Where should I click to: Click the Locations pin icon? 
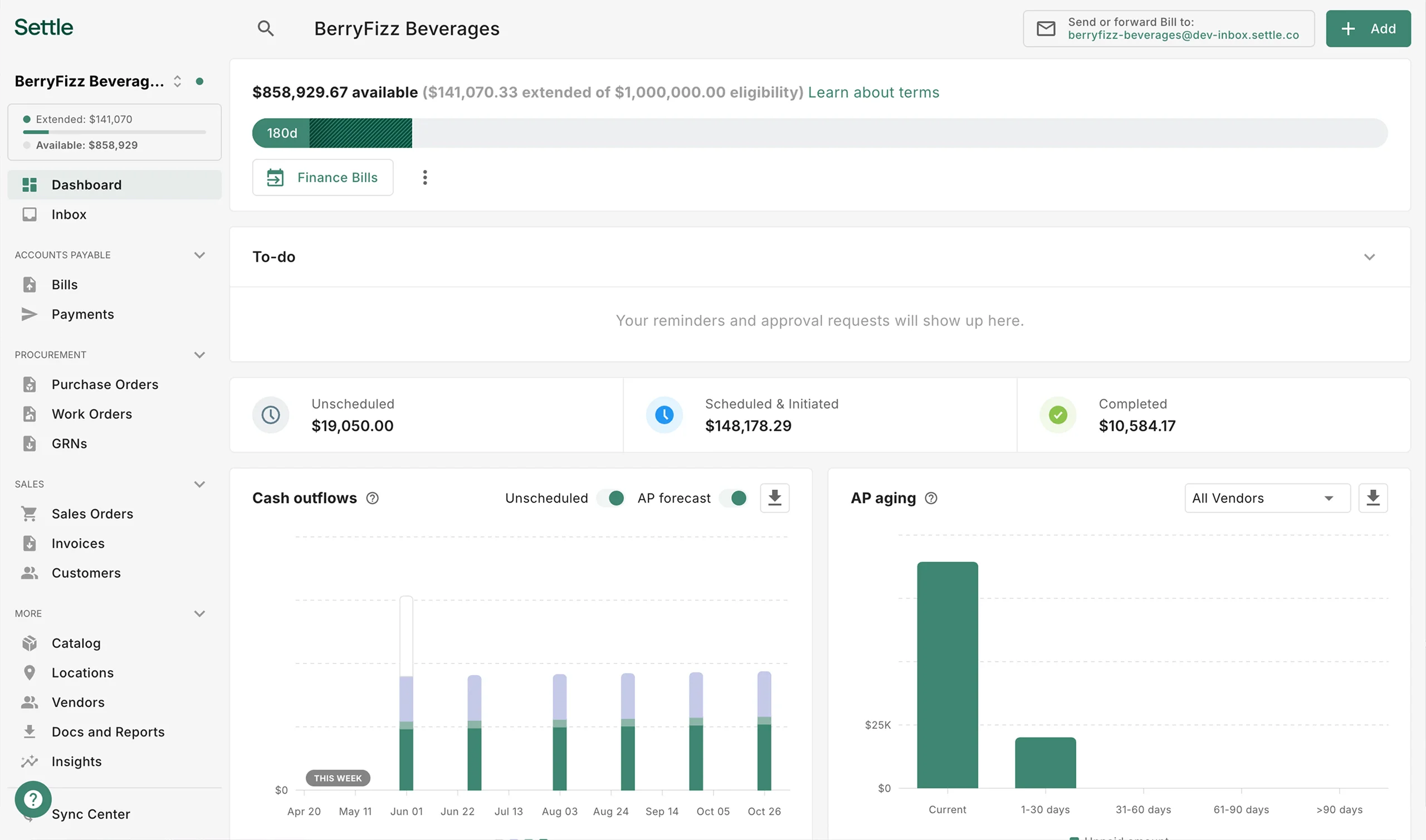coord(30,673)
